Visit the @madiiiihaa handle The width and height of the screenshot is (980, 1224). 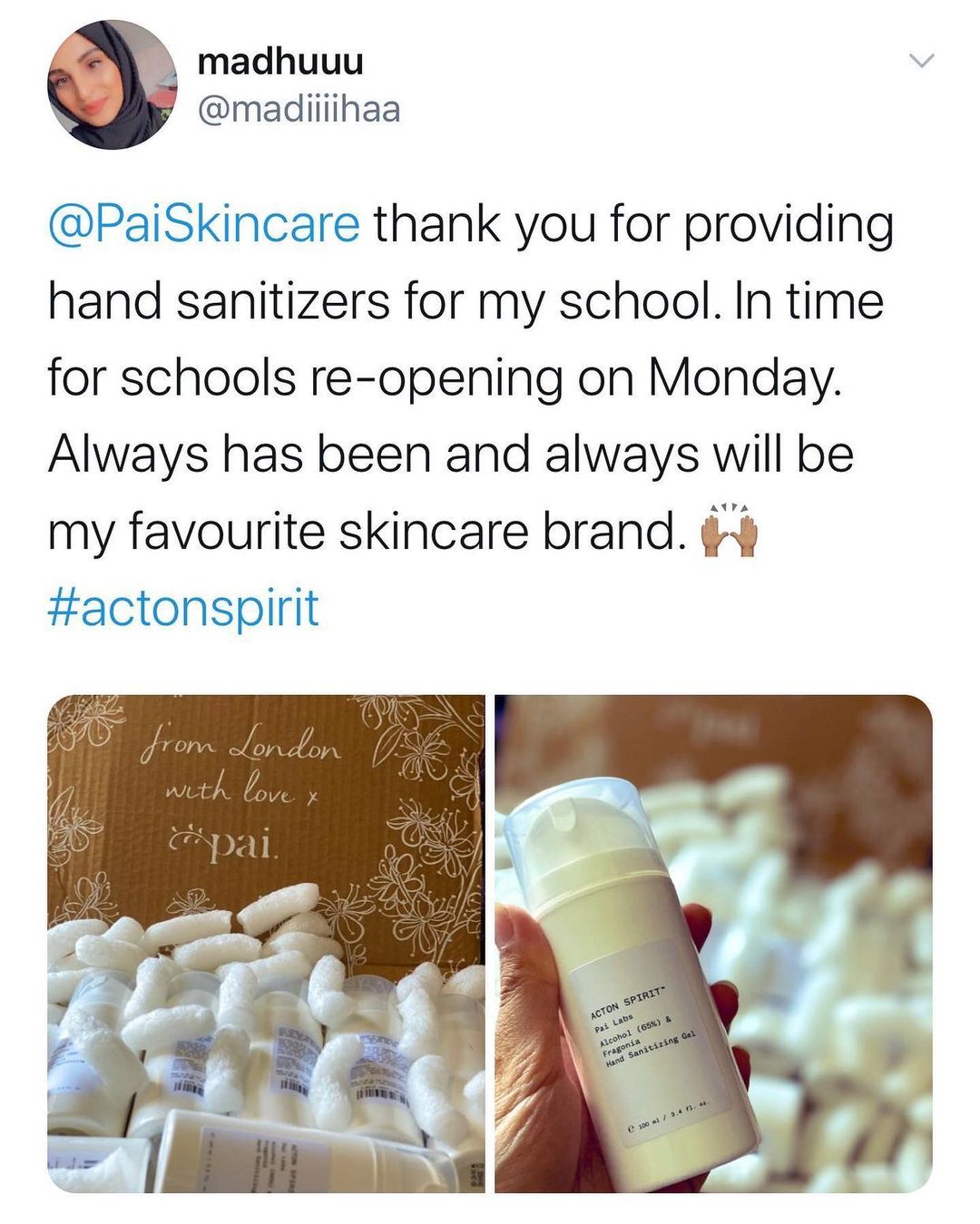click(x=299, y=109)
